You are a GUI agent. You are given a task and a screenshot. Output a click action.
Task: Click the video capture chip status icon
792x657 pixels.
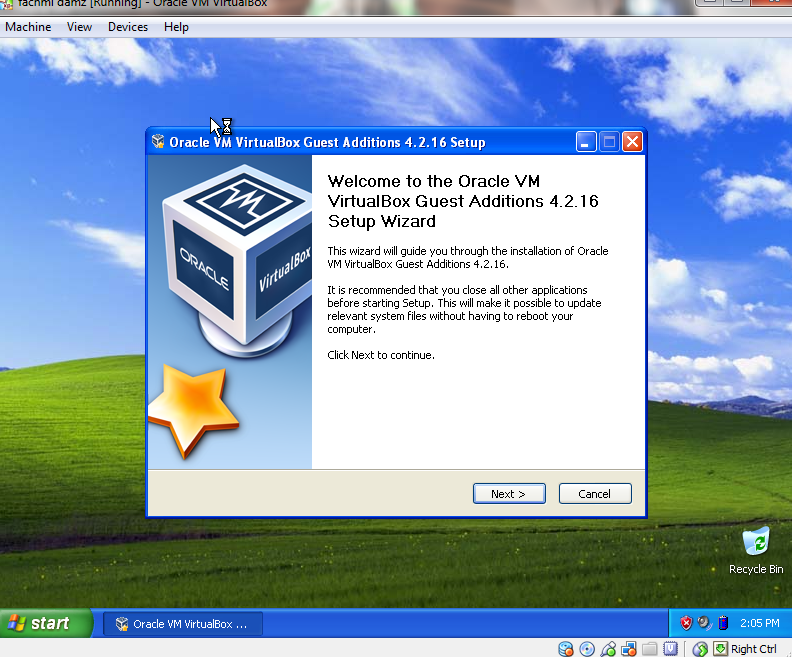pyautogui.click(x=670, y=649)
